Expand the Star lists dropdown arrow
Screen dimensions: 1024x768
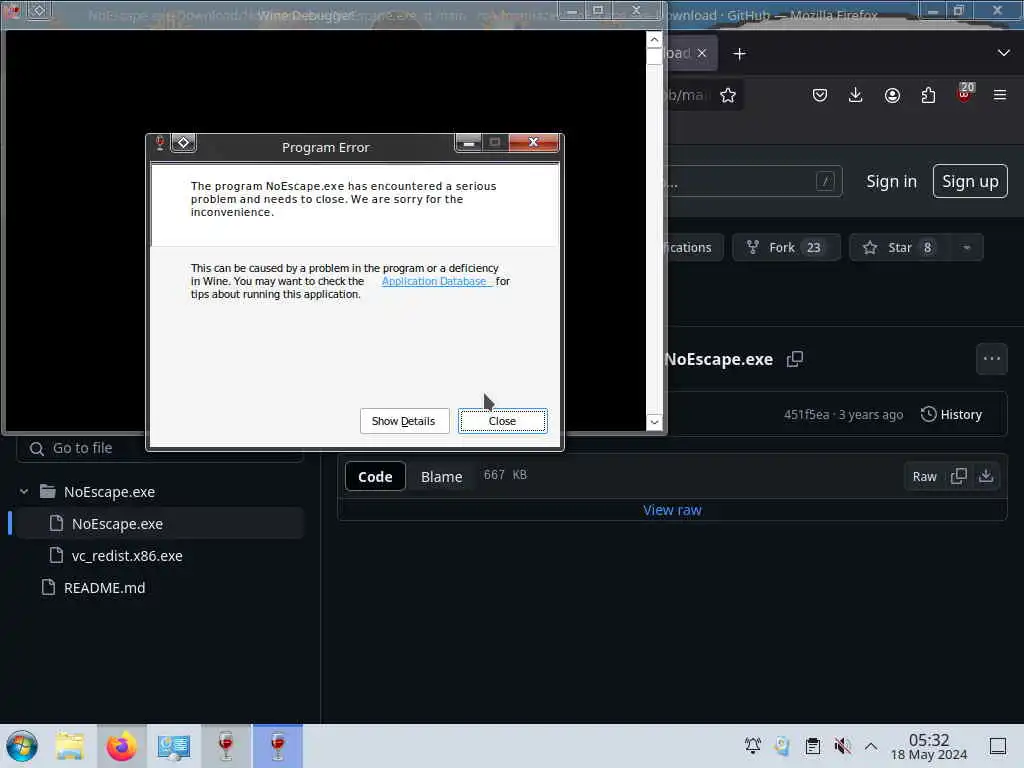(x=967, y=248)
